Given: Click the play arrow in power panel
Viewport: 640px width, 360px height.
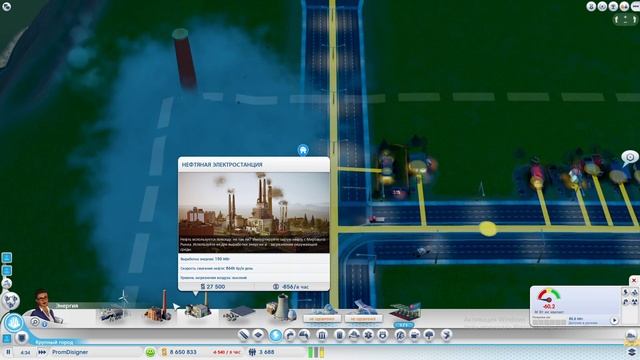Looking at the screenshot, I should (614, 320).
